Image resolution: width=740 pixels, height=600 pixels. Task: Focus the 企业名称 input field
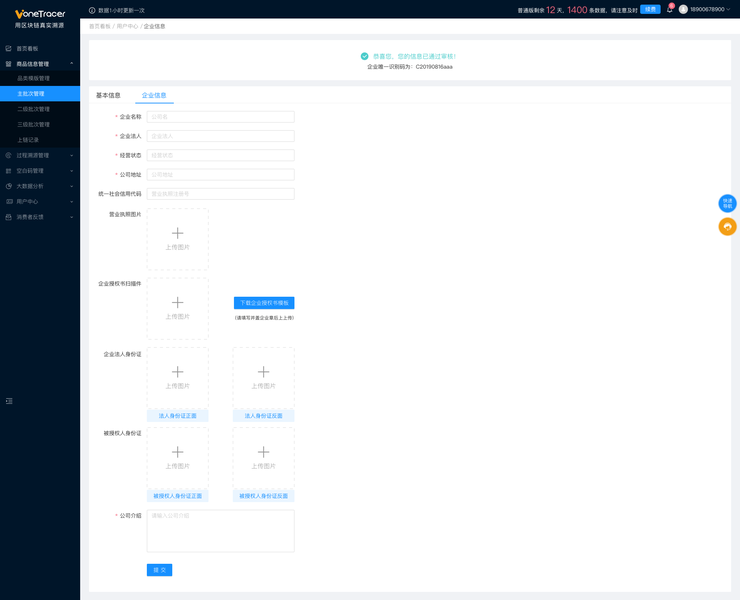tap(220, 117)
